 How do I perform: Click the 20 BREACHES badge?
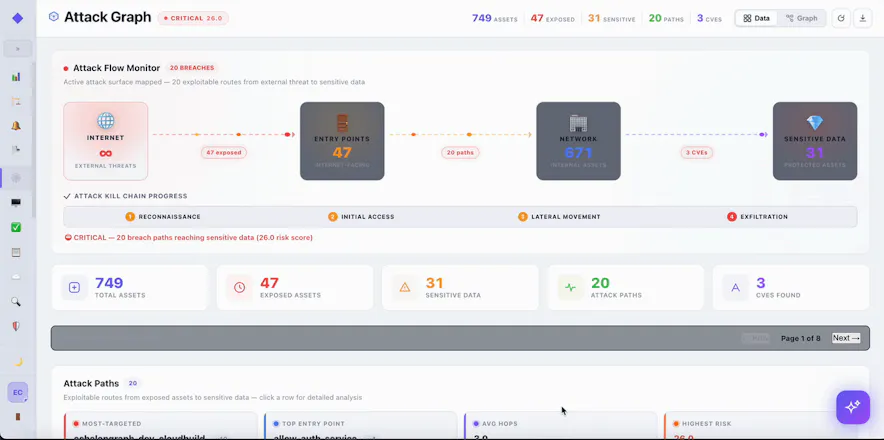coord(192,68)
